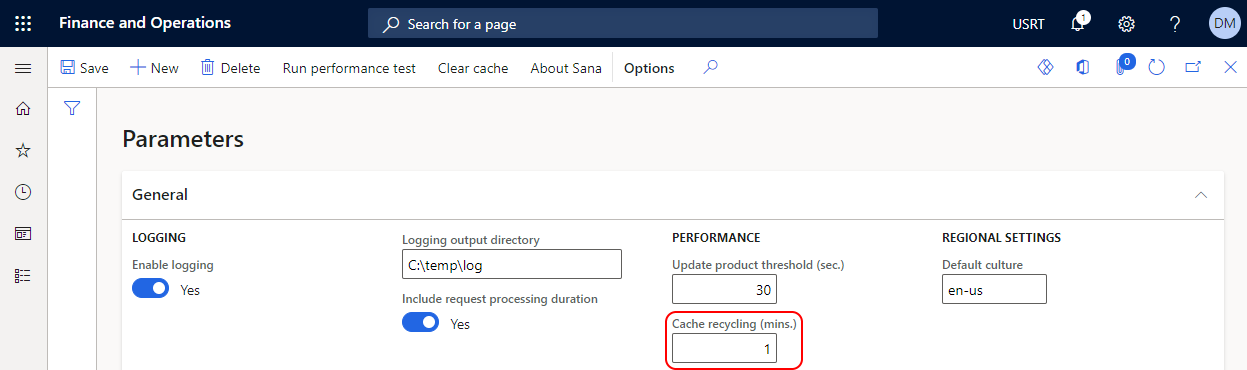Open the app launcher waffle icon
This screenshot has width=1247, height=370.
coord(23,23)
